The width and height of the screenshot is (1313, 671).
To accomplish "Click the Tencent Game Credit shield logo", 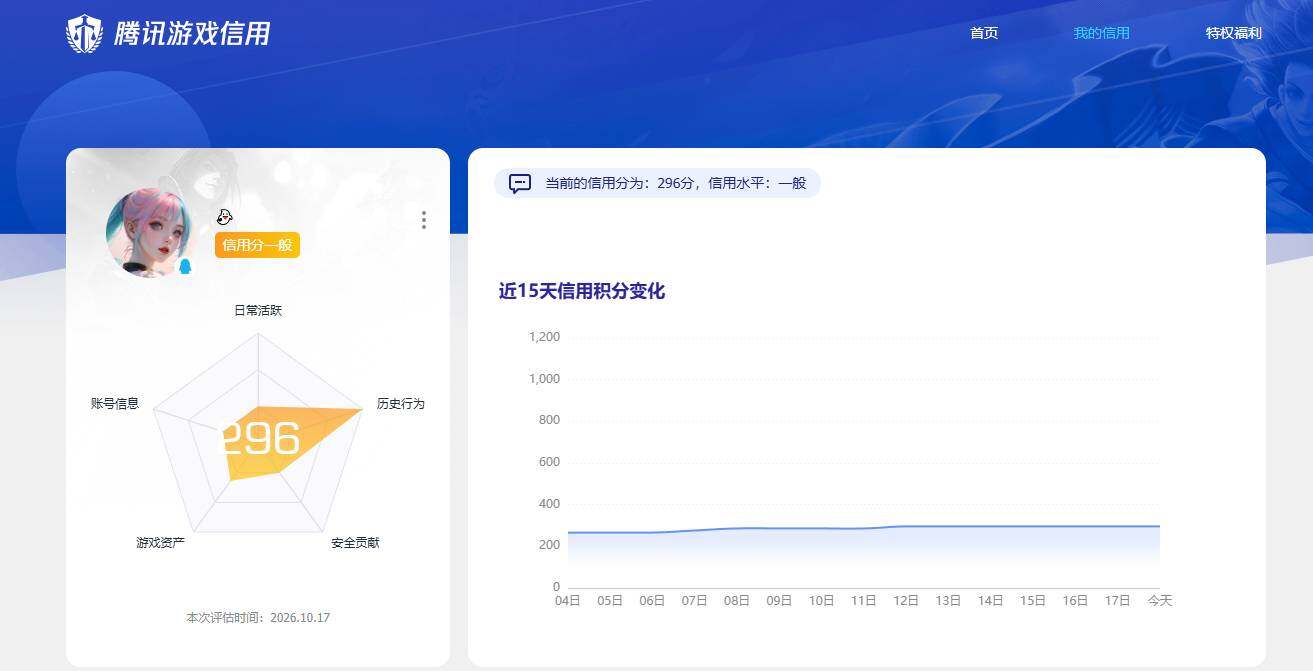I will 84,34.
